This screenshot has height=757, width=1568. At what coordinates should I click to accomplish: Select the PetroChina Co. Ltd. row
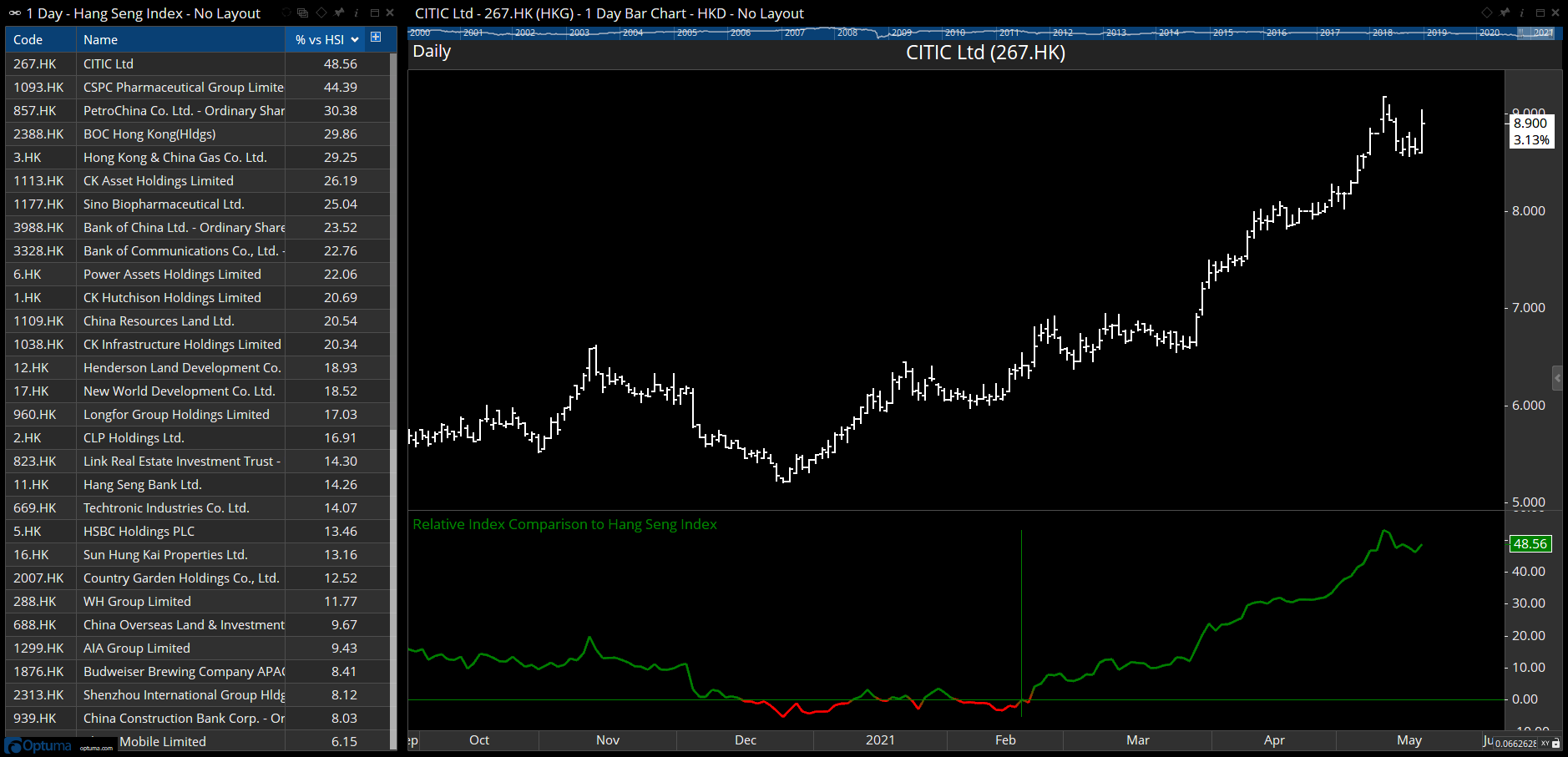pyautogui.click(x=198, y=110)
